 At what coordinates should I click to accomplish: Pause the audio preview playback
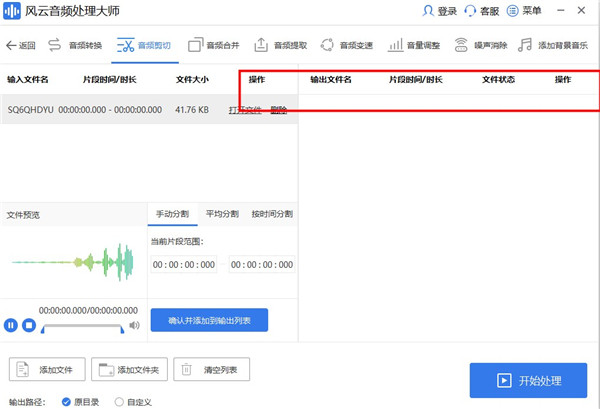(11, 325)
